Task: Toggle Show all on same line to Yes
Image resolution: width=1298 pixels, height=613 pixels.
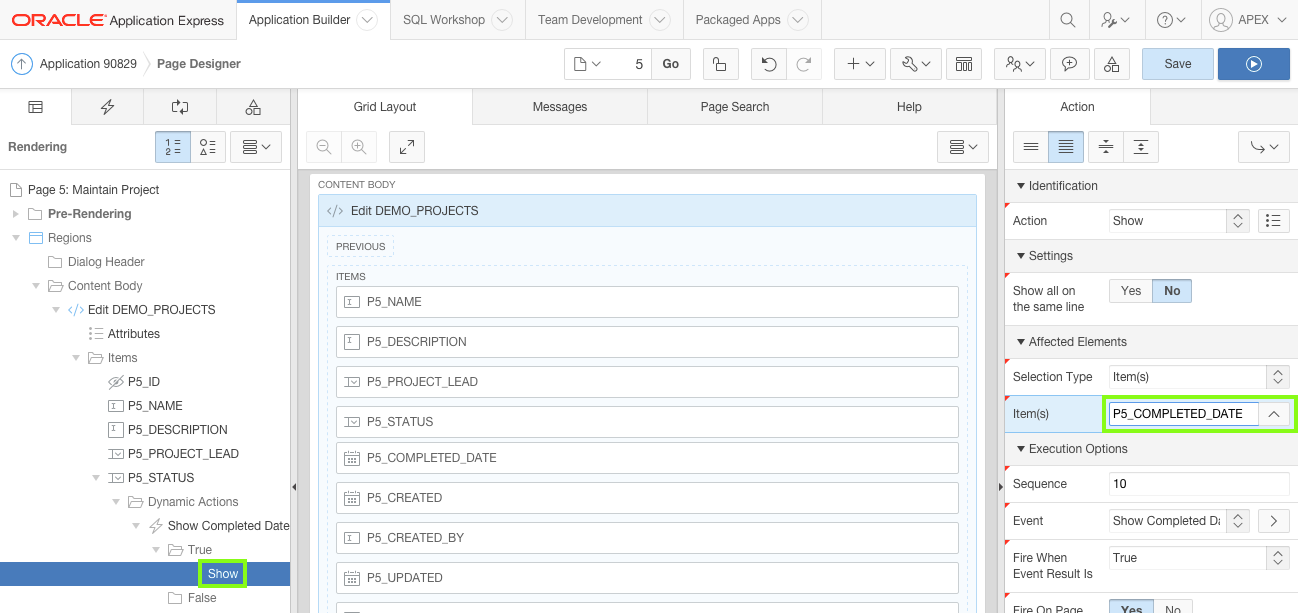Action: 1129,290
